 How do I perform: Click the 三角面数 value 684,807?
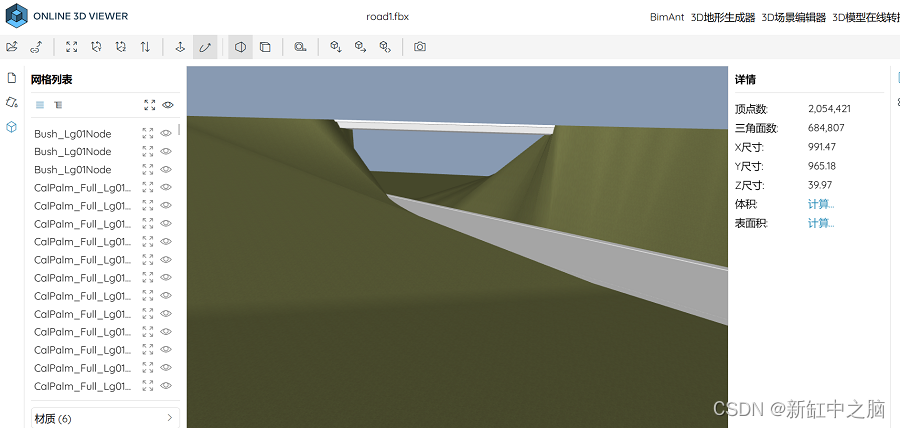point(826,127)
